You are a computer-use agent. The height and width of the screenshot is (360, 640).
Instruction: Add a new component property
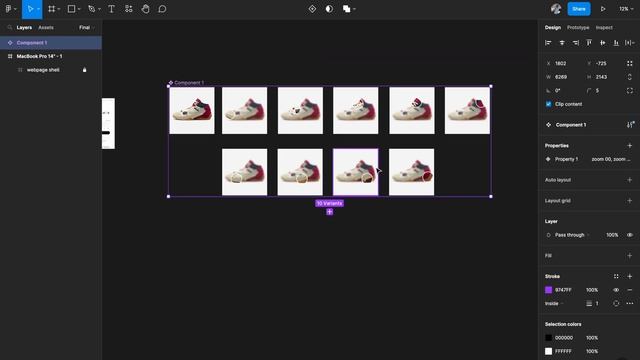click(629, 146)
